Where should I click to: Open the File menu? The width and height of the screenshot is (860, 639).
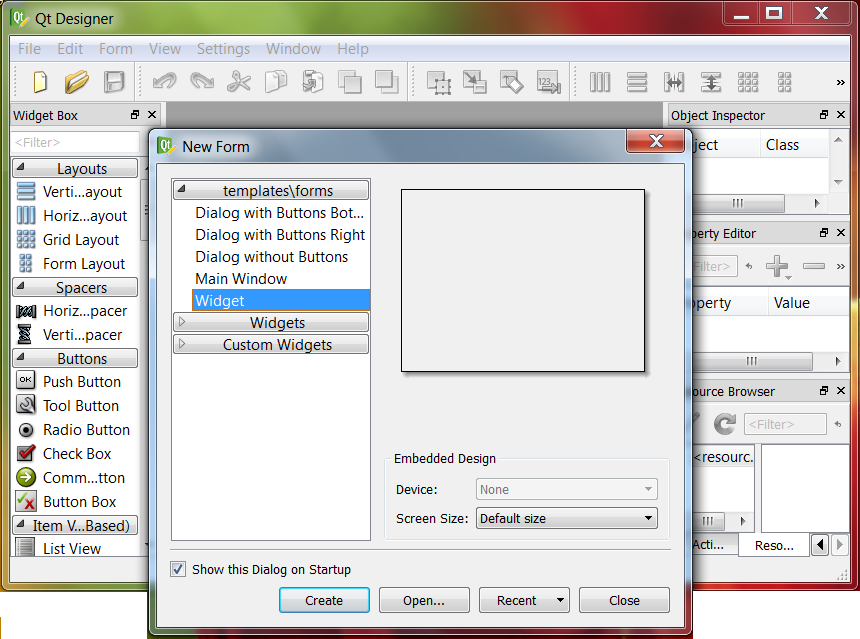click(29, 49)
